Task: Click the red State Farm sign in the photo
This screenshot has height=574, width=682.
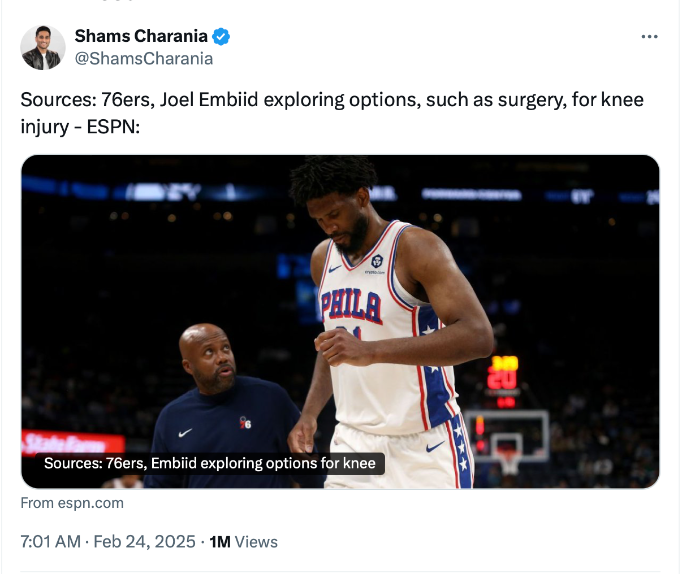Action: pos(65,442)
